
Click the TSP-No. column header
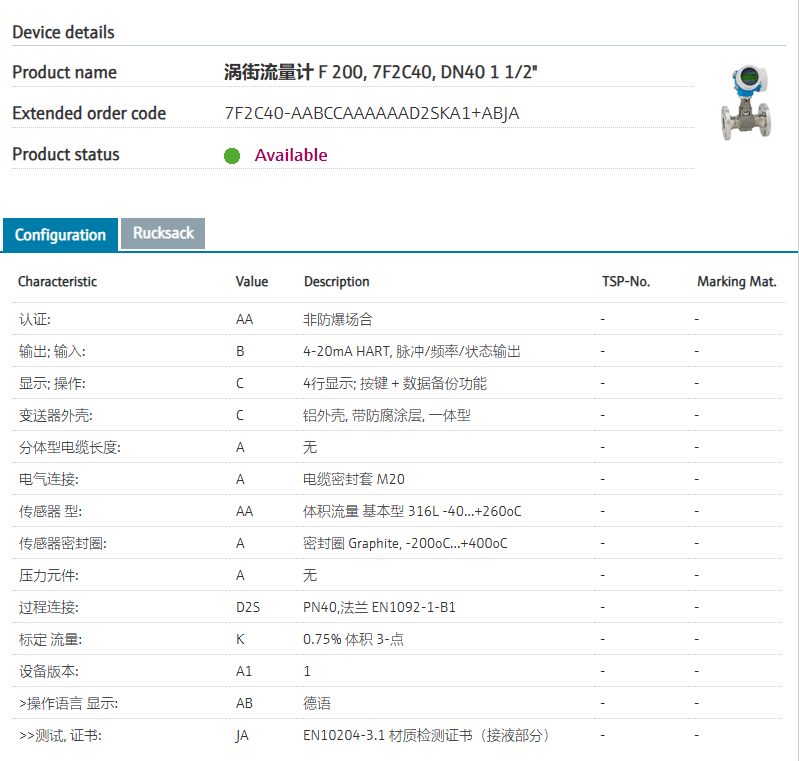pos(626,282)
